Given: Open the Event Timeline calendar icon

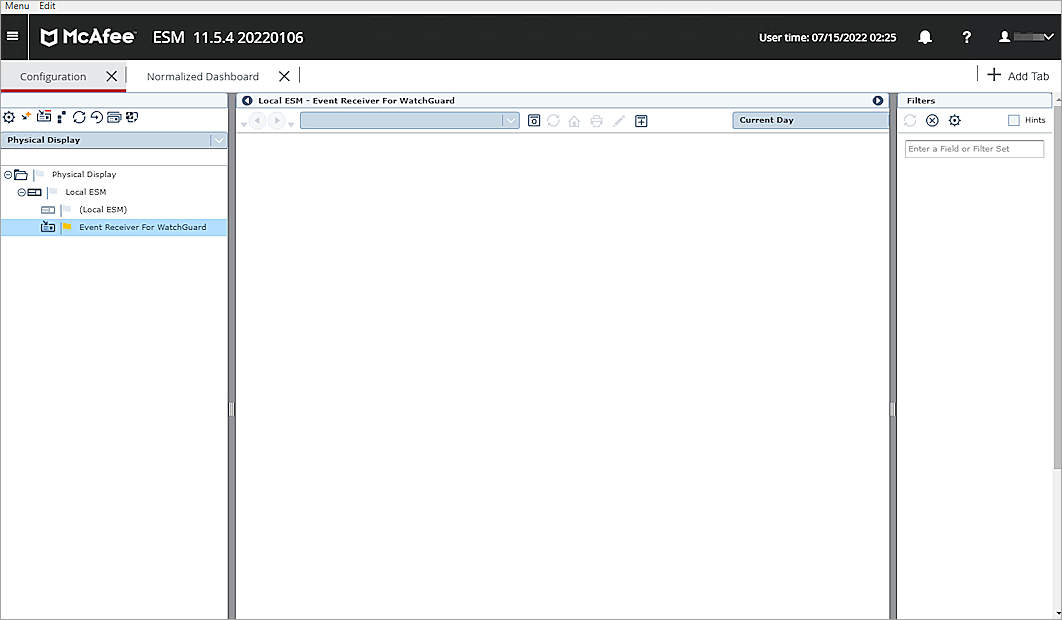Looking at the screenshot, I should [x=534, y=120].
